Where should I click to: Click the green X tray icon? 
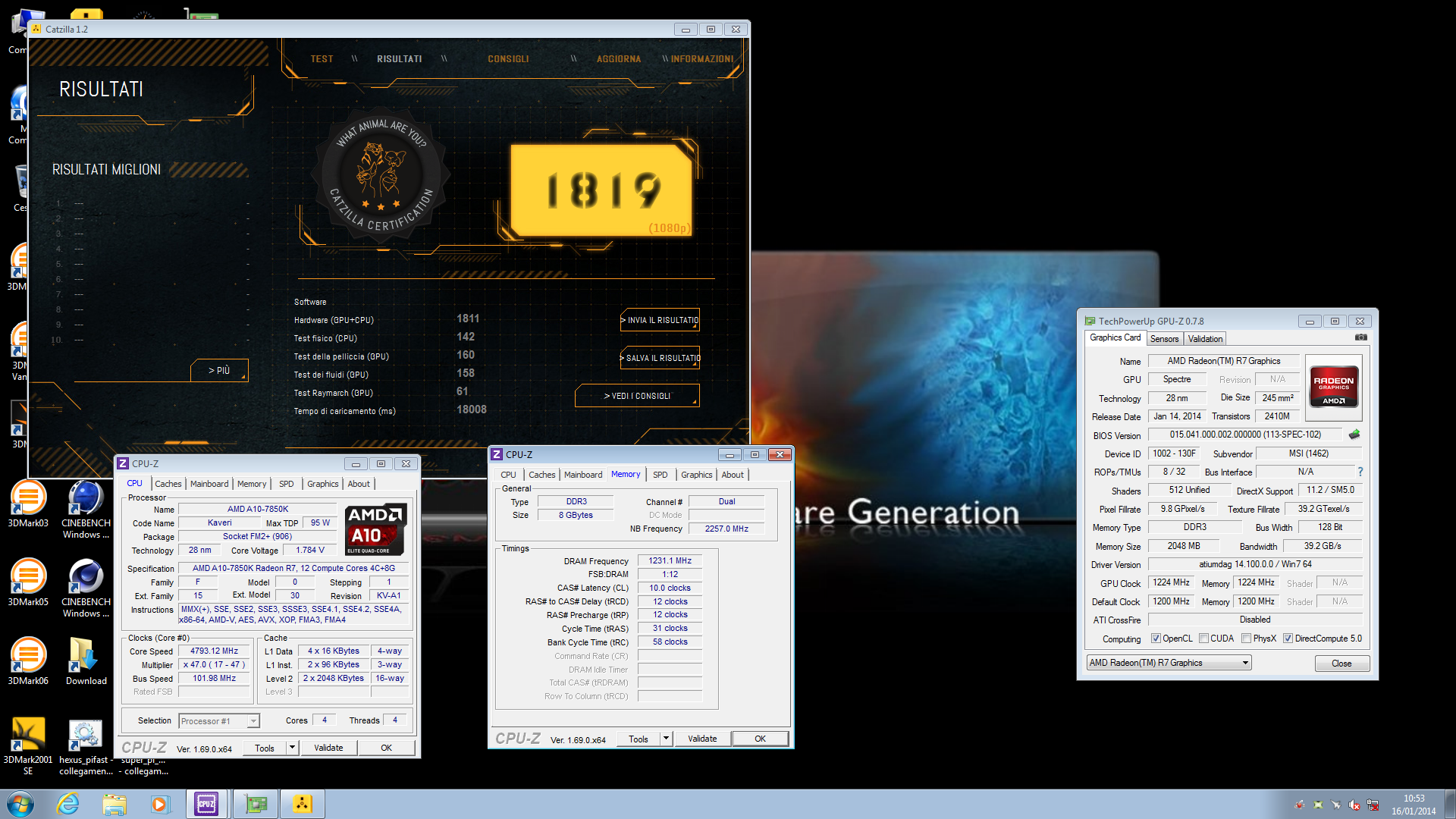click(x=1318, y=805)
